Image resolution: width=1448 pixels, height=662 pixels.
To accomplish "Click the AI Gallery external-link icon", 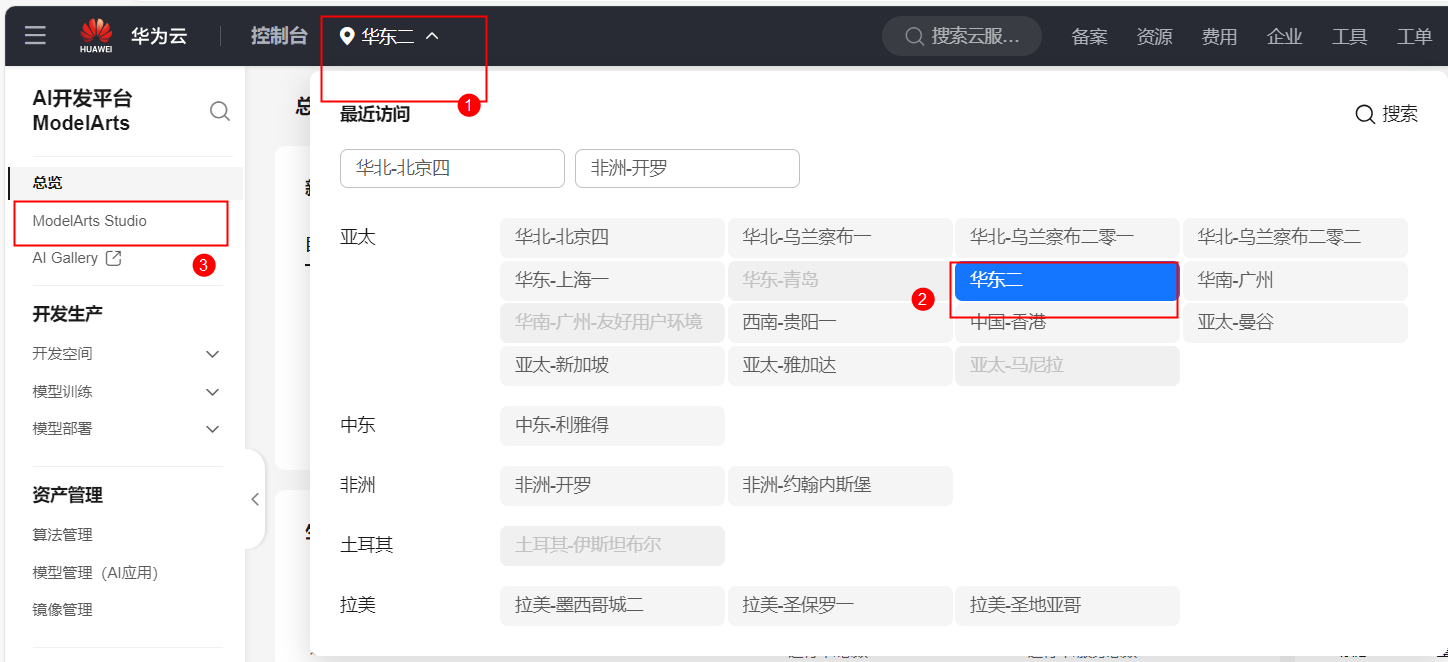I will (x=114, y=258).
